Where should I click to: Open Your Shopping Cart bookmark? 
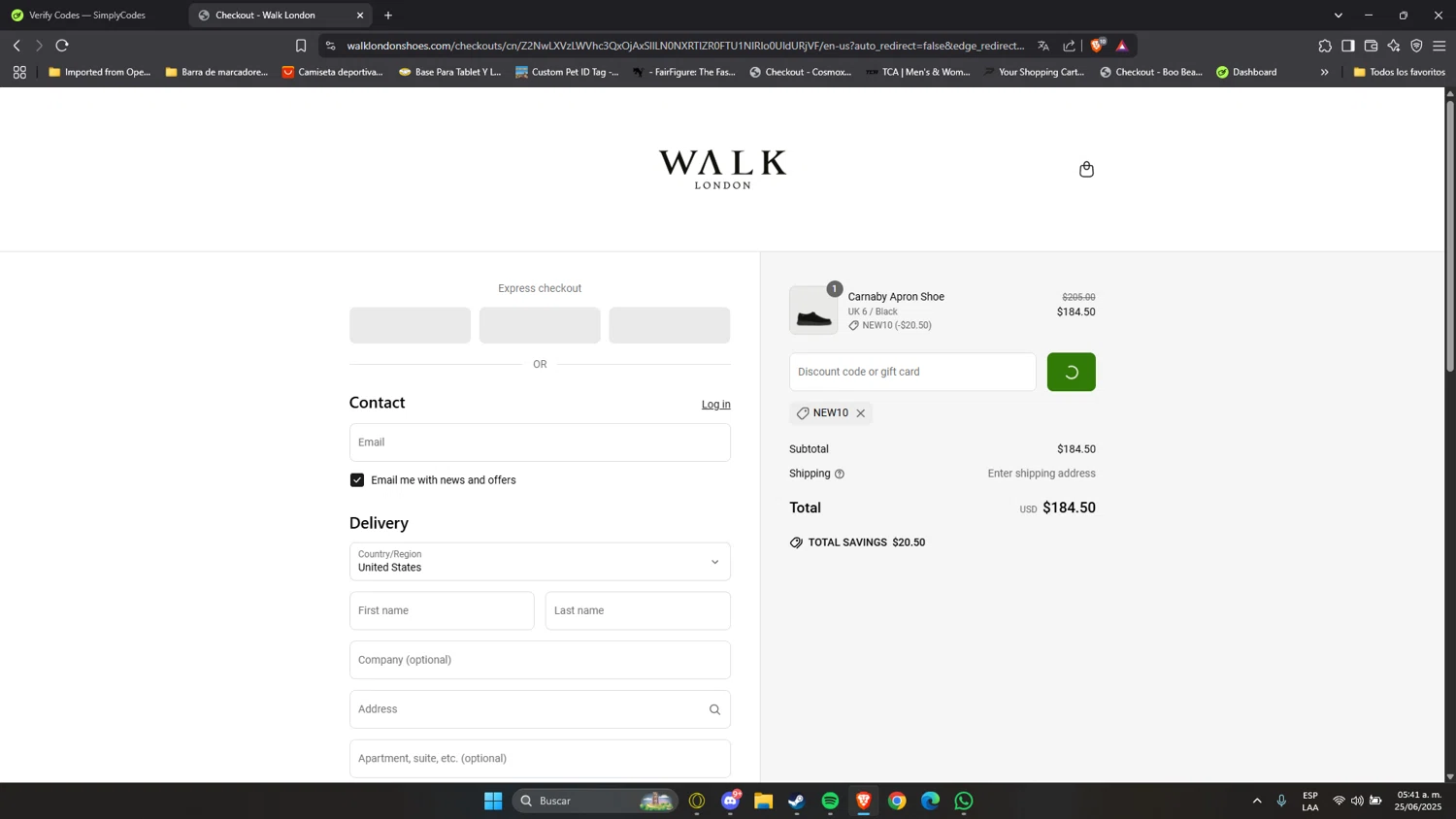(x=1034, y=72)
